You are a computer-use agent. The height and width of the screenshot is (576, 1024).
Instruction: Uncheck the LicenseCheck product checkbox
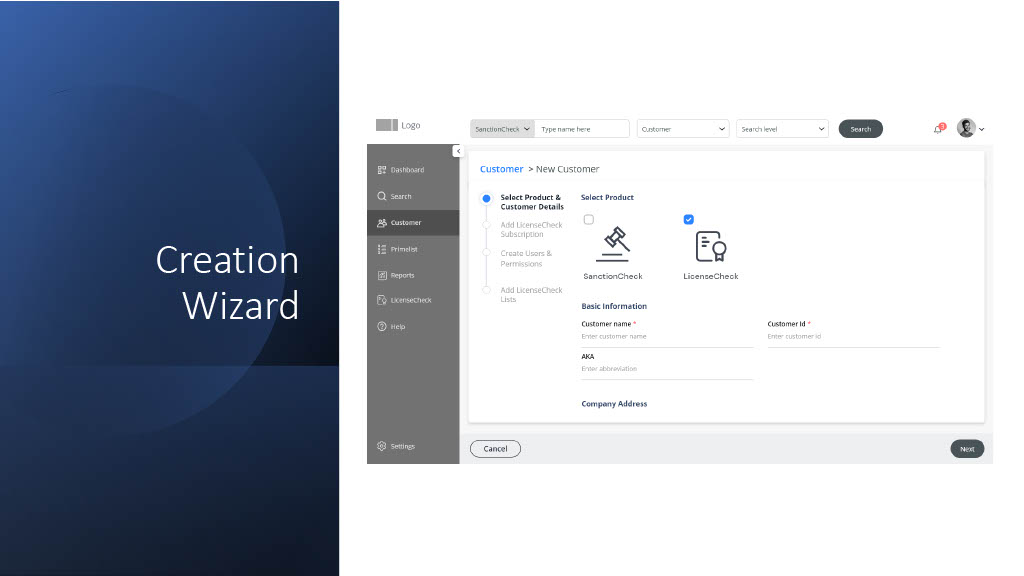688,219
